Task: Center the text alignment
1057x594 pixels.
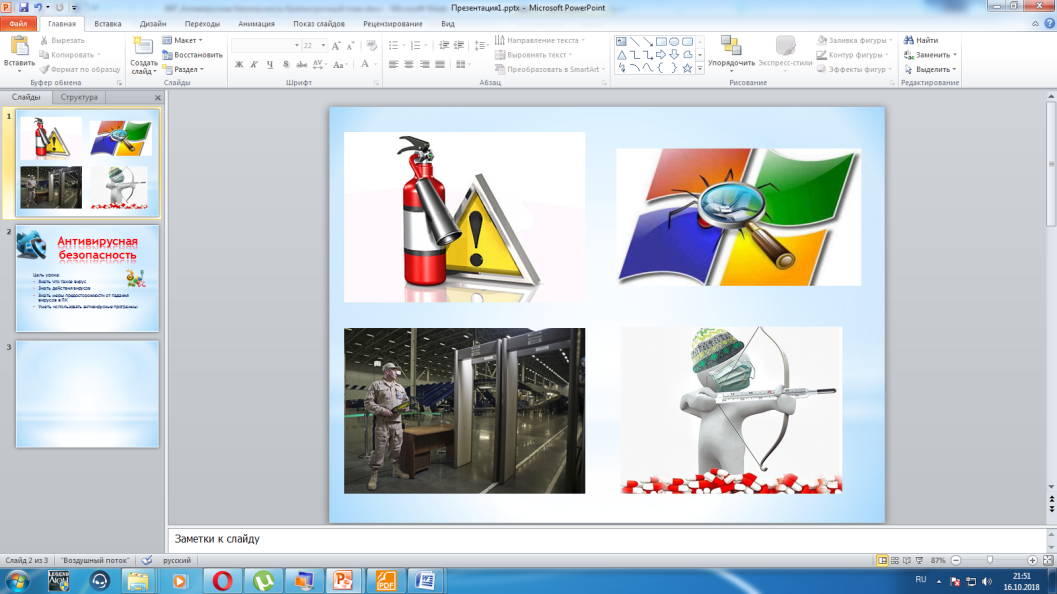Action: click(409, 65)
